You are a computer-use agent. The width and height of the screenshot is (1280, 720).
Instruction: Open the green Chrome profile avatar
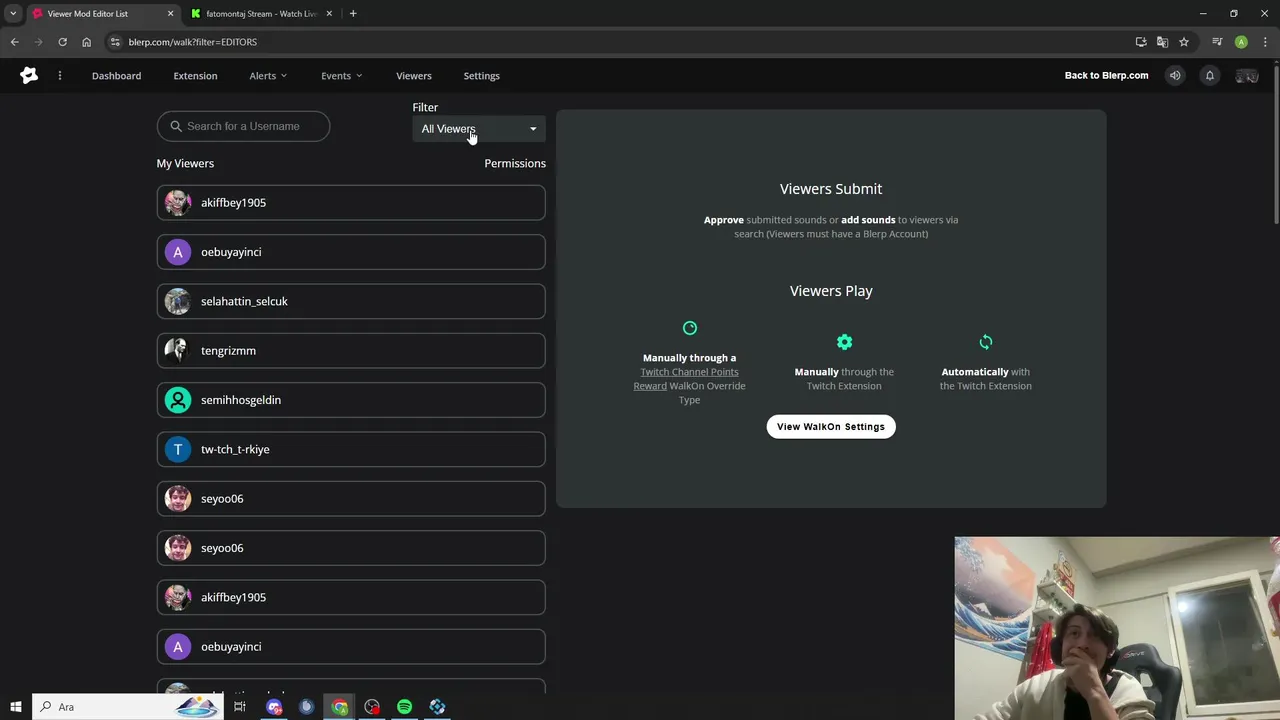pos(1241,42)
